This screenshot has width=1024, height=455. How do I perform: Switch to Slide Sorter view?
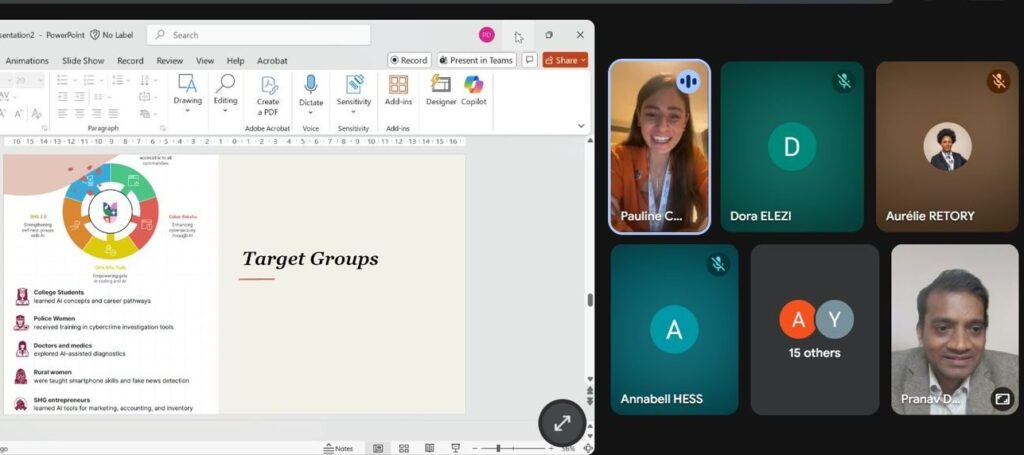click(404, 448)
